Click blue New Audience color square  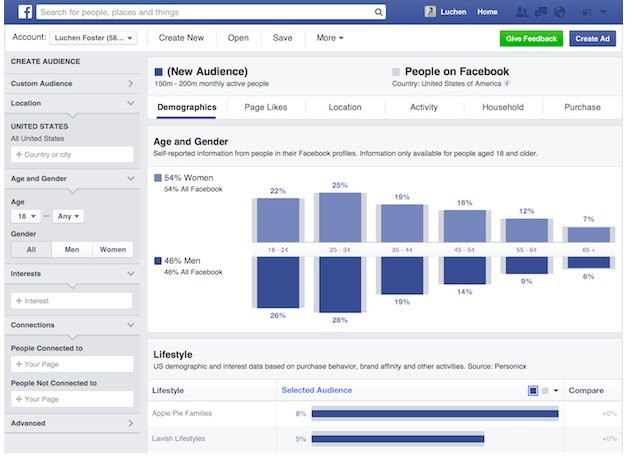click(x=159, y=72)
